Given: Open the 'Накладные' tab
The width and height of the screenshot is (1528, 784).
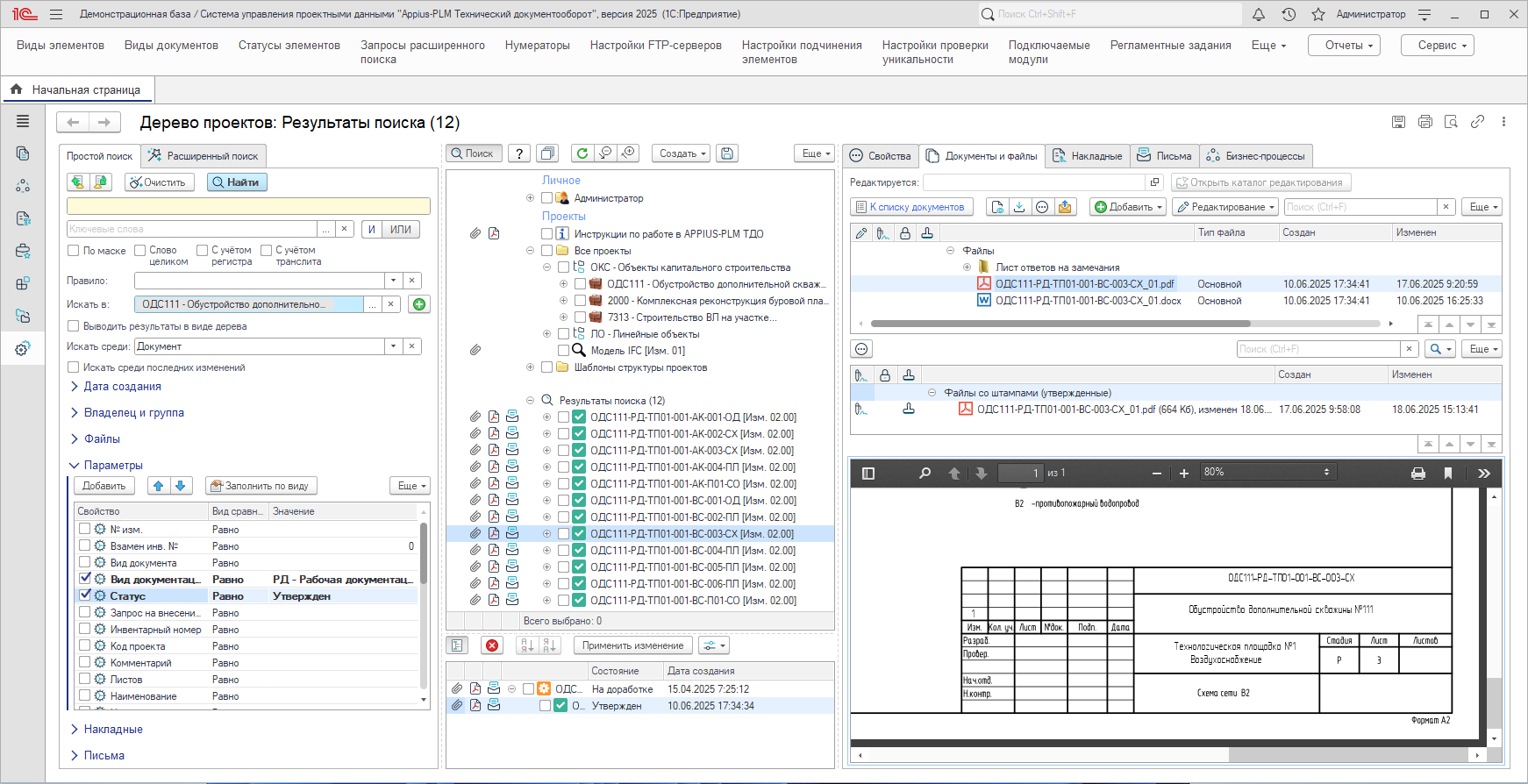Looking at the screenshot, I should click(1088, 156).
